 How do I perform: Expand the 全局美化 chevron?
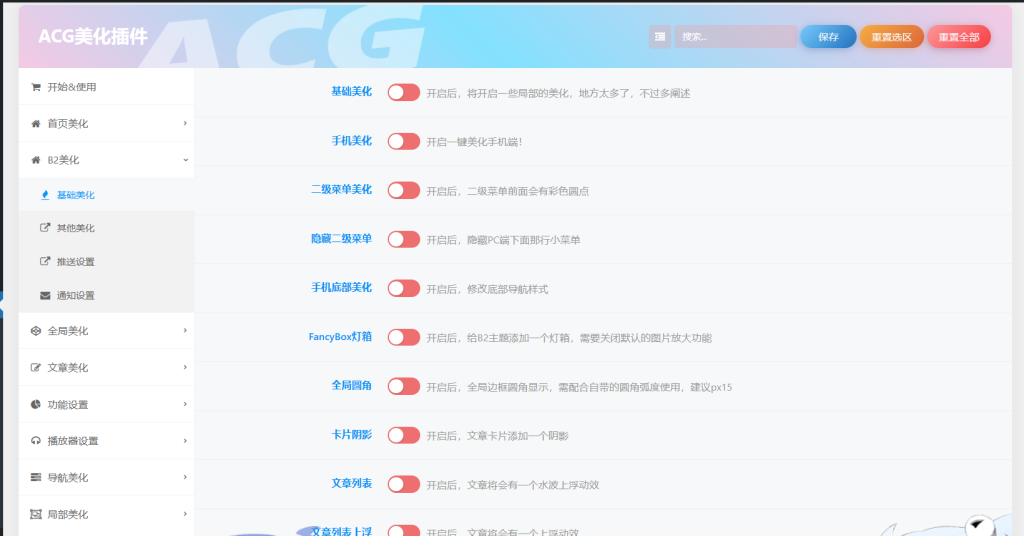185,330
